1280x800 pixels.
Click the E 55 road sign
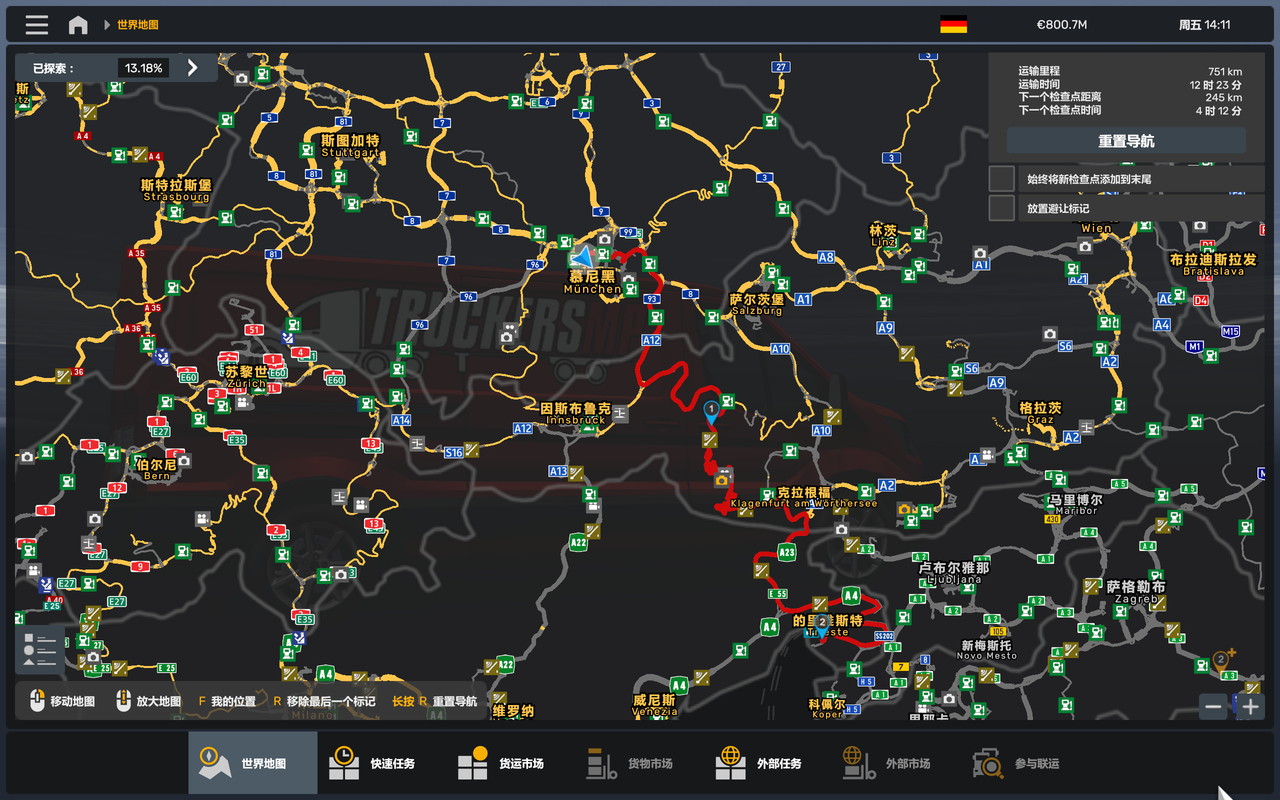[x=778, y=594]
